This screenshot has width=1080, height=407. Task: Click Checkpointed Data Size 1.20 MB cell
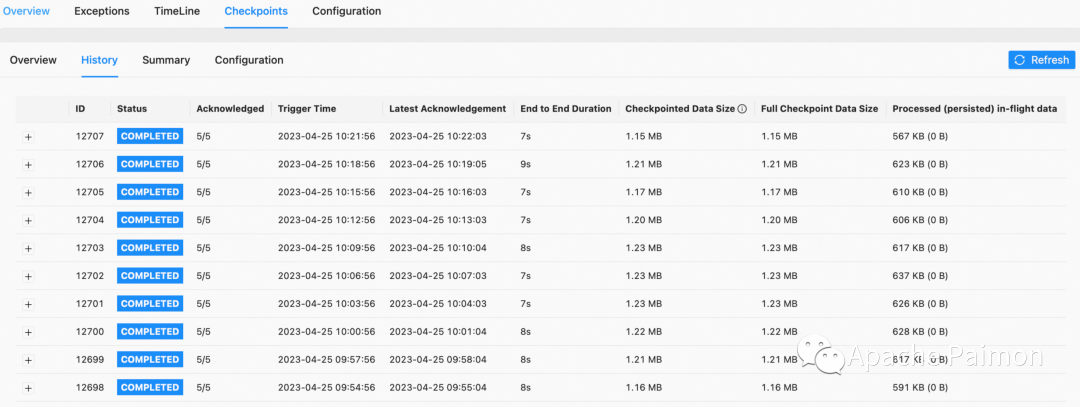click(643, 220)
